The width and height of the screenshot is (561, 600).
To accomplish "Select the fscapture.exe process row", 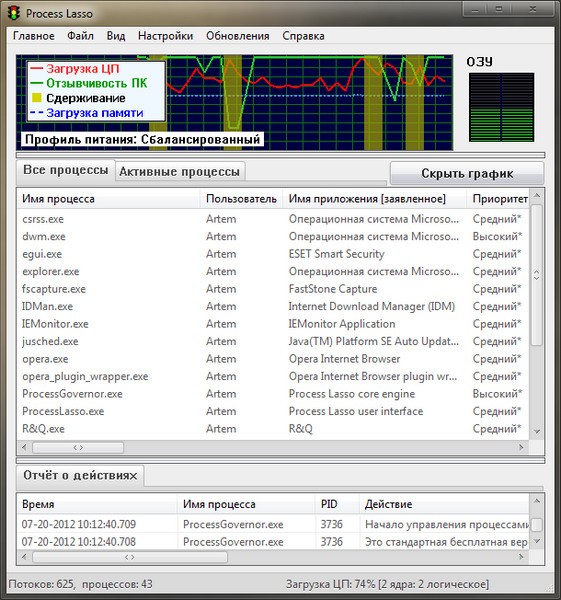I will coord(273,289).
